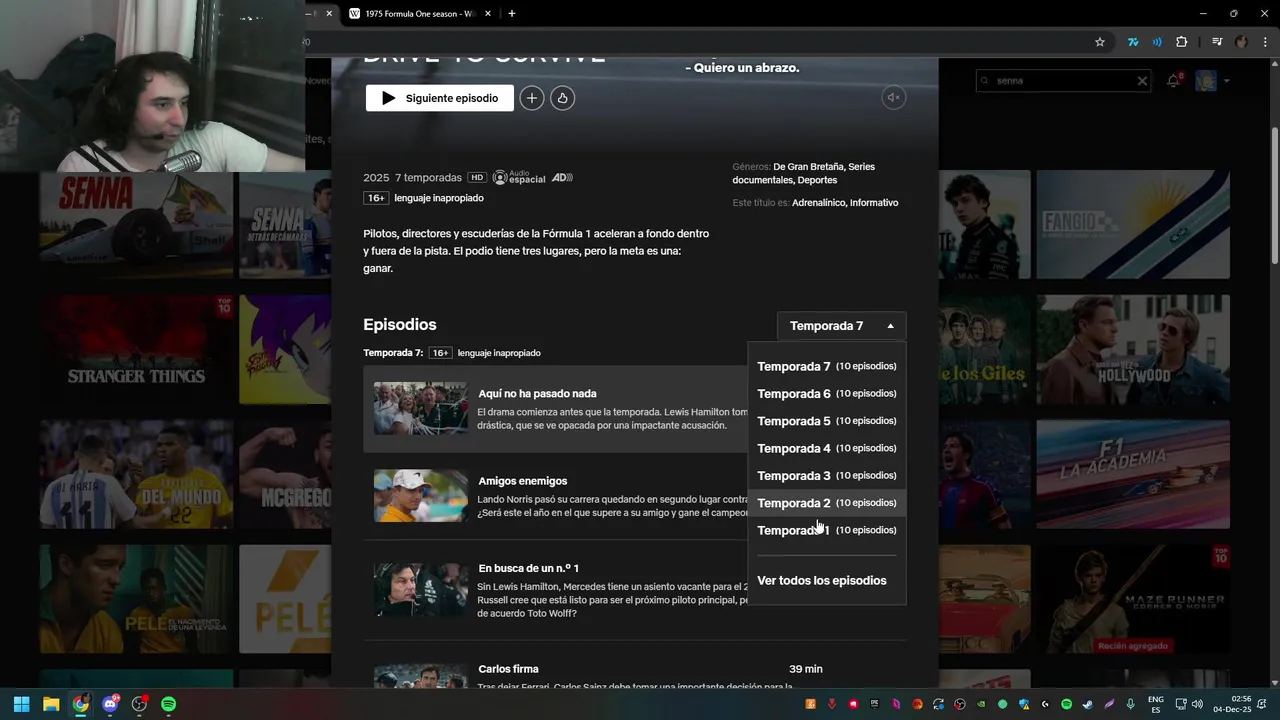Viewport: 1280px width, 720px height.
Task: Click the magnifier icon in Netflix search
Action: [x=986, y=80]
